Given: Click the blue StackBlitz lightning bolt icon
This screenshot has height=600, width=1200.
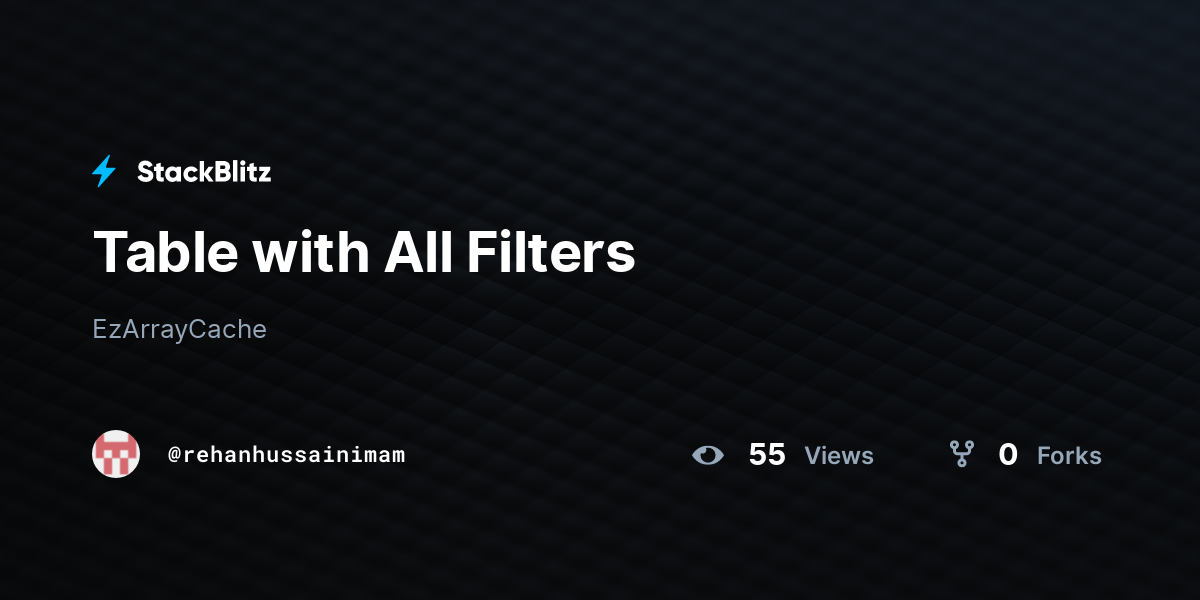Looking at the screenshot, I should [104, 172].
